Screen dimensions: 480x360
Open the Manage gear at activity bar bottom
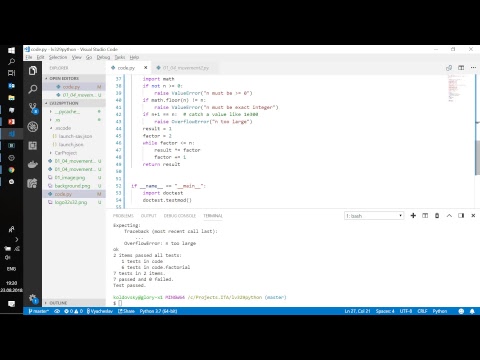pyautogui.click(x=33, y=298)
